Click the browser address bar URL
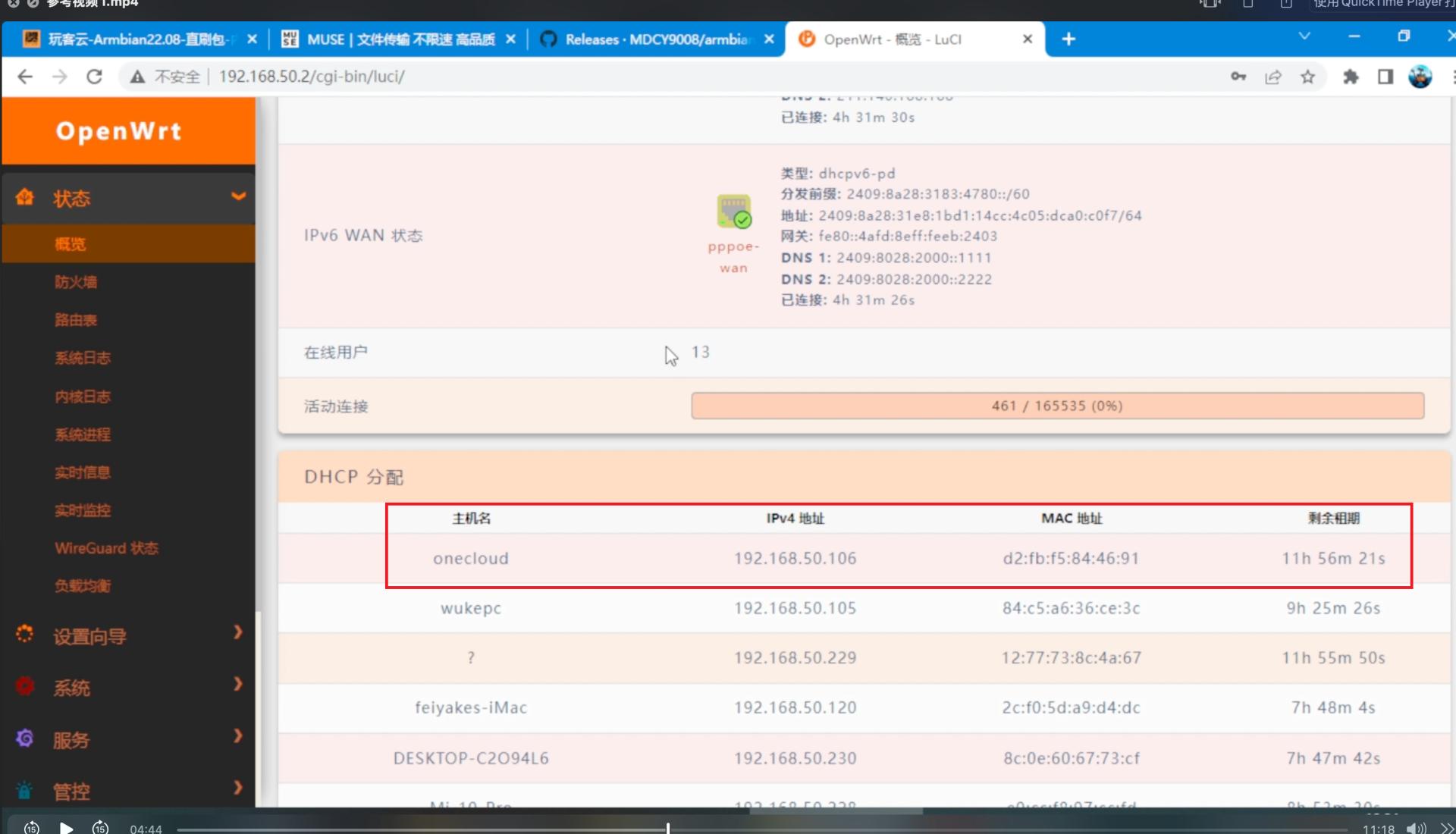The height and width of the screenshot is (834, 1456). (312, 77)
